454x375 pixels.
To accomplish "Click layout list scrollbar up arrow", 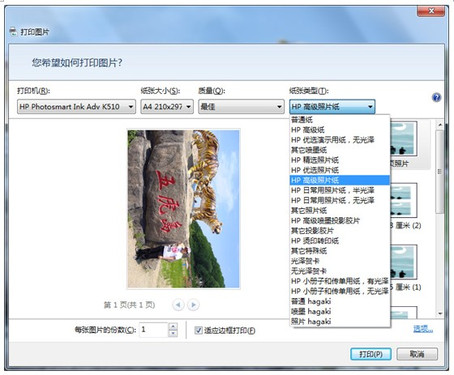I will click(x=440, y=125).
